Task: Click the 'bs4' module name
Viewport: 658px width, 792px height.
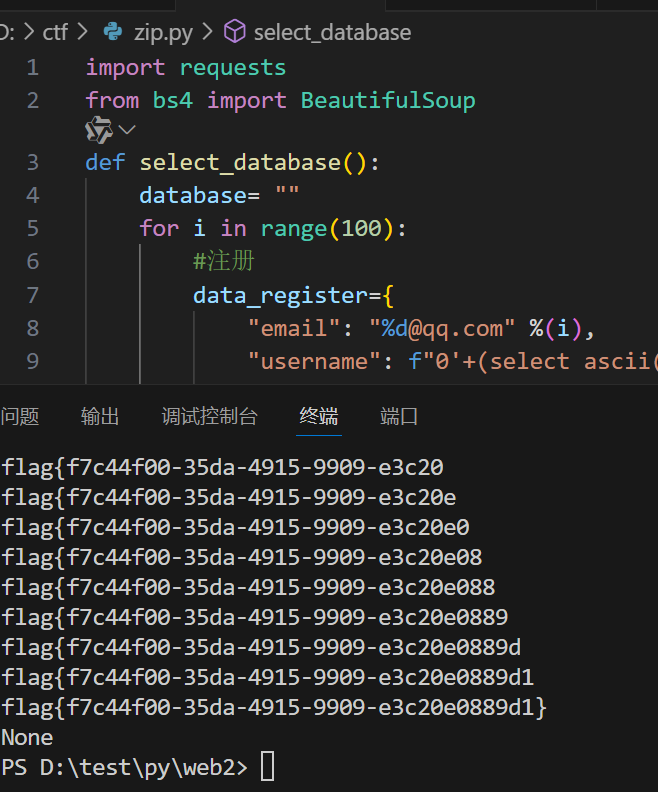Action: [173, 100]
